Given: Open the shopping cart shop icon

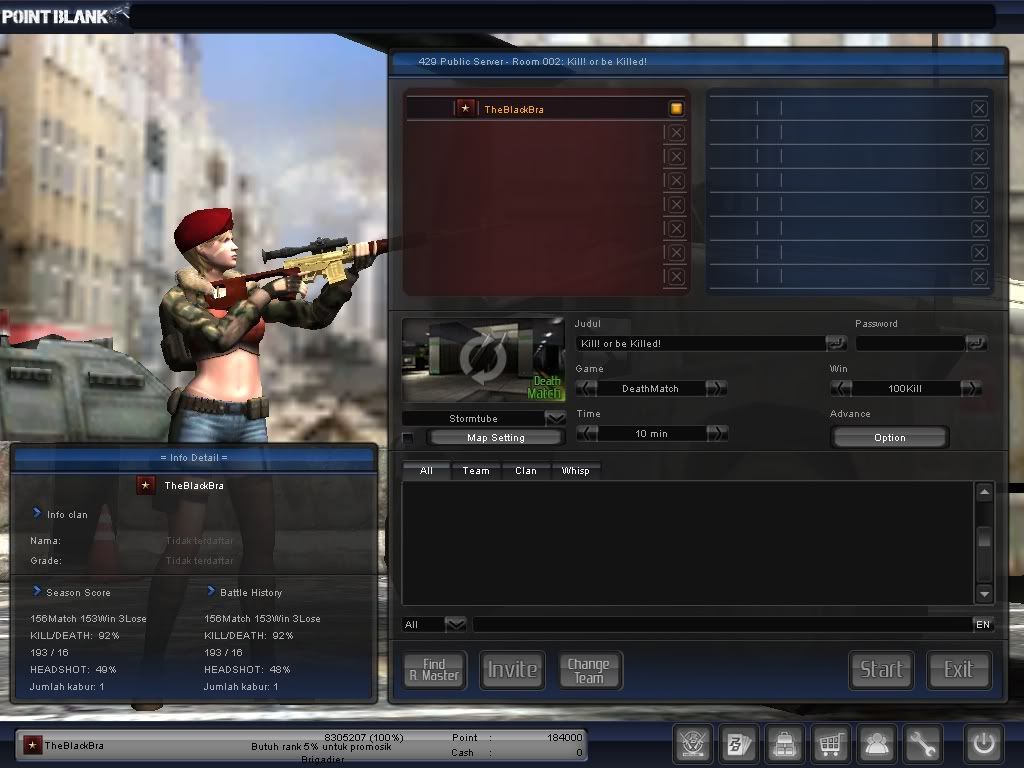Looking at the screenshot, I should pos(830,743).
